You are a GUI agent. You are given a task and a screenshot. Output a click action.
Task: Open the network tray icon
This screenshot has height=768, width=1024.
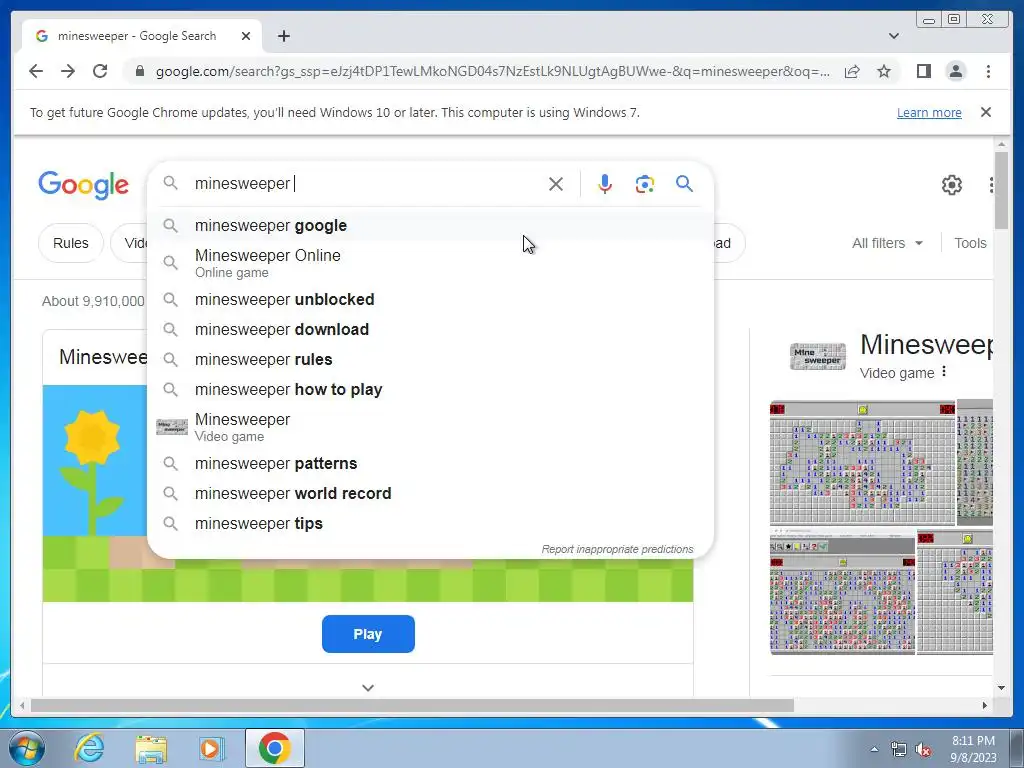(899, 749)
